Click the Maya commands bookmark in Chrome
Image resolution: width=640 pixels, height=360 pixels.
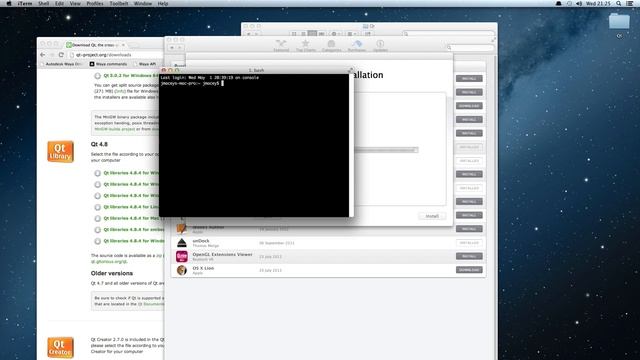109,64
